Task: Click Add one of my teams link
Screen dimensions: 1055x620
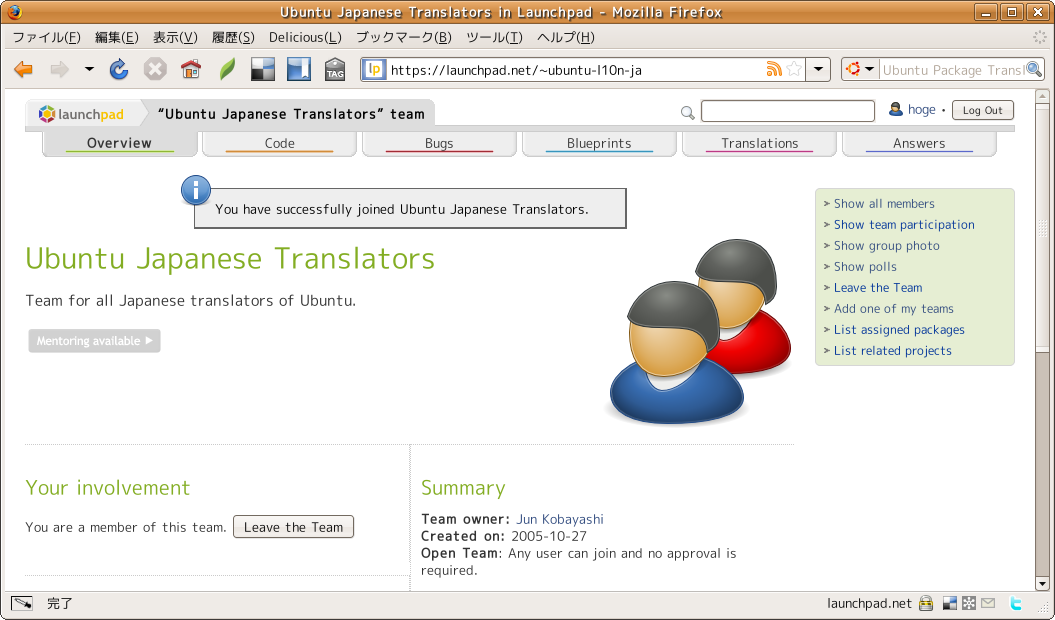Action: tap(894, 309)
